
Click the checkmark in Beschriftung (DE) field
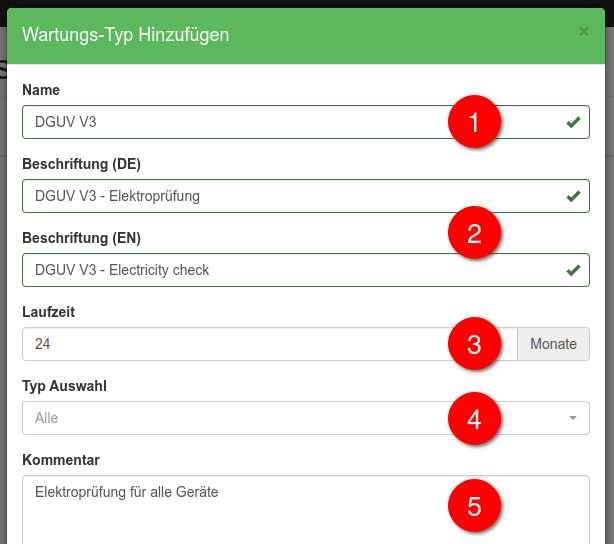(573, 196)
